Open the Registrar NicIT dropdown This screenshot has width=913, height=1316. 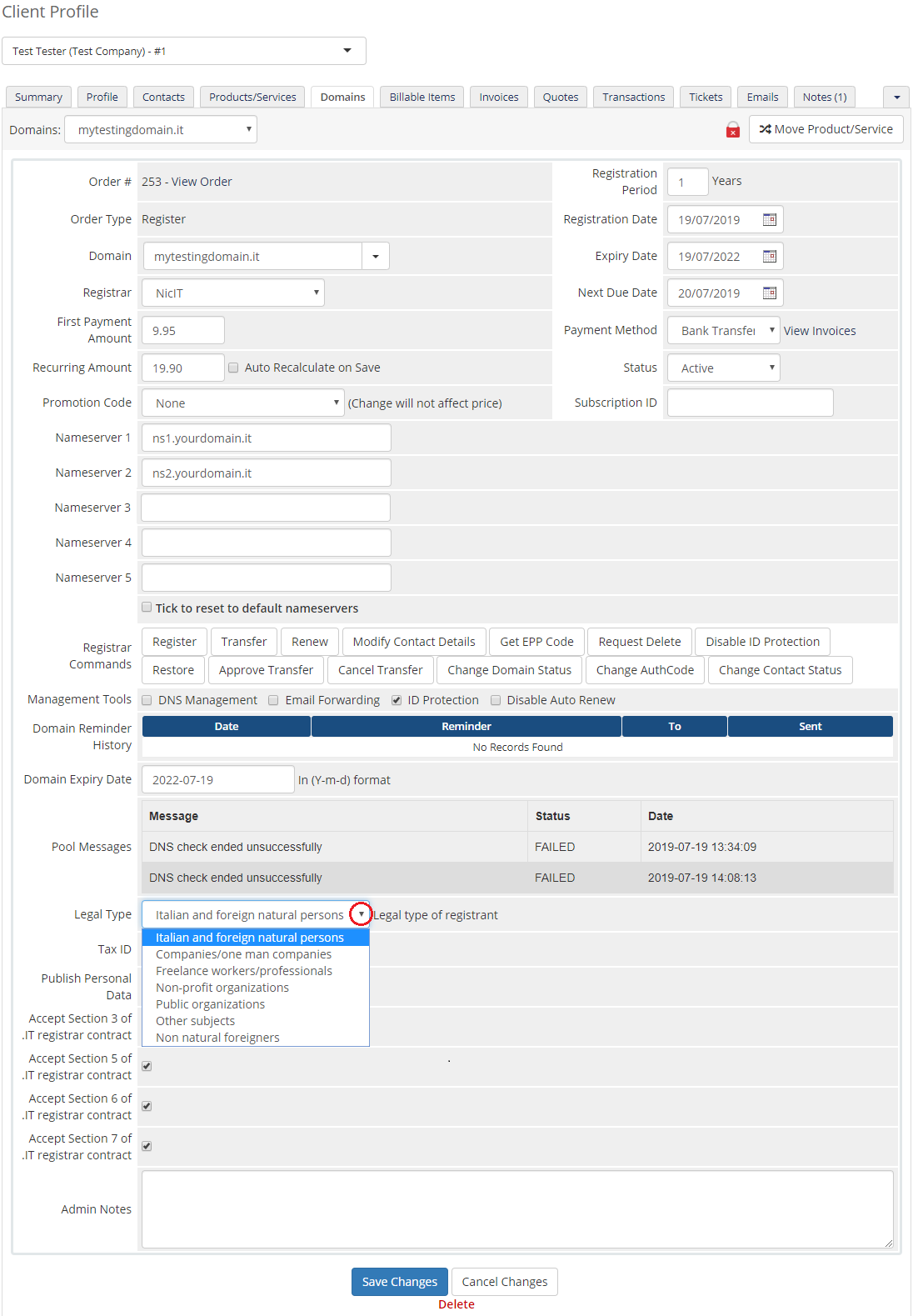point(233,293)
